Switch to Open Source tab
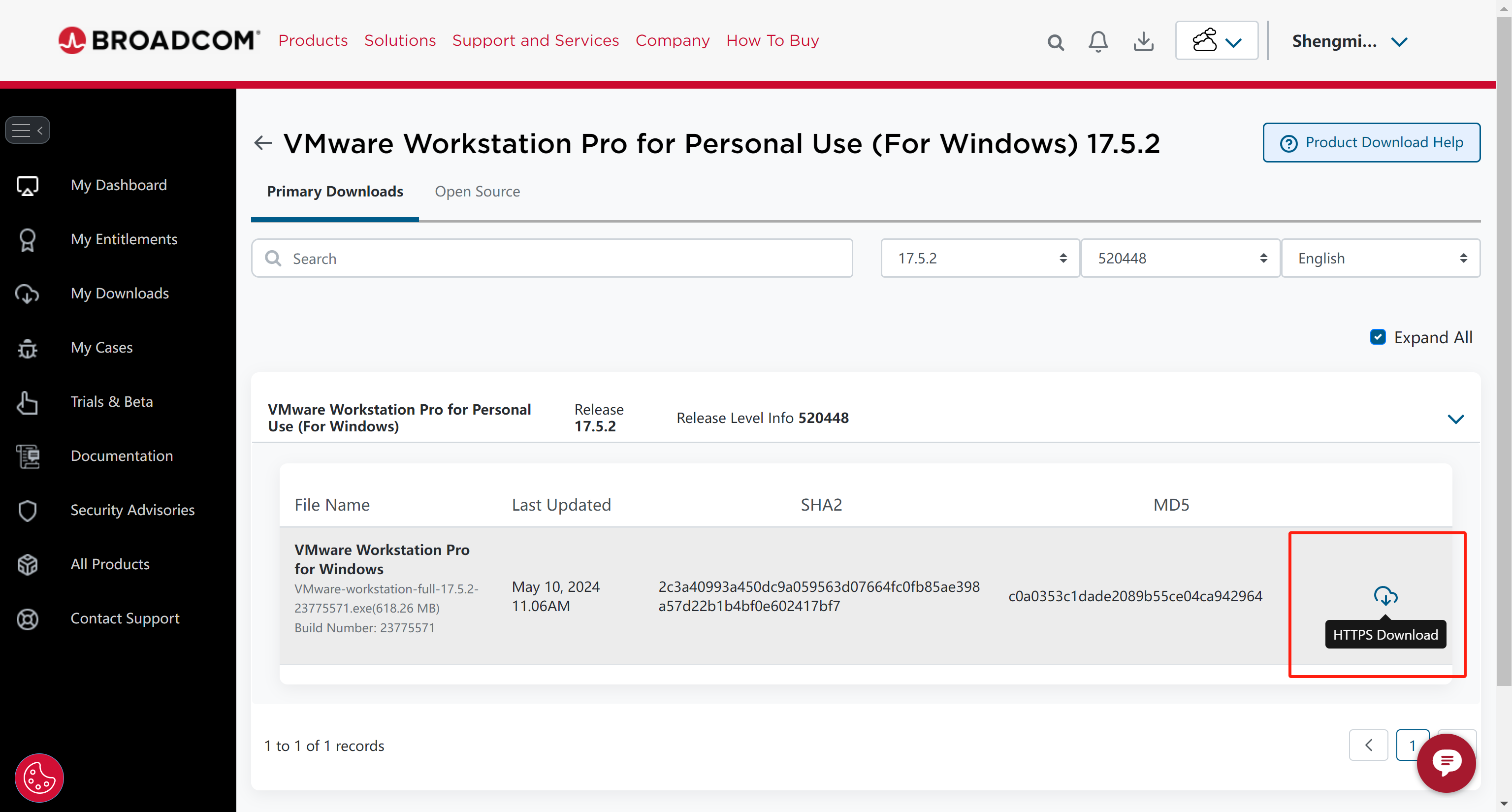Viewport: 1512px width, 812px height. 478,190
